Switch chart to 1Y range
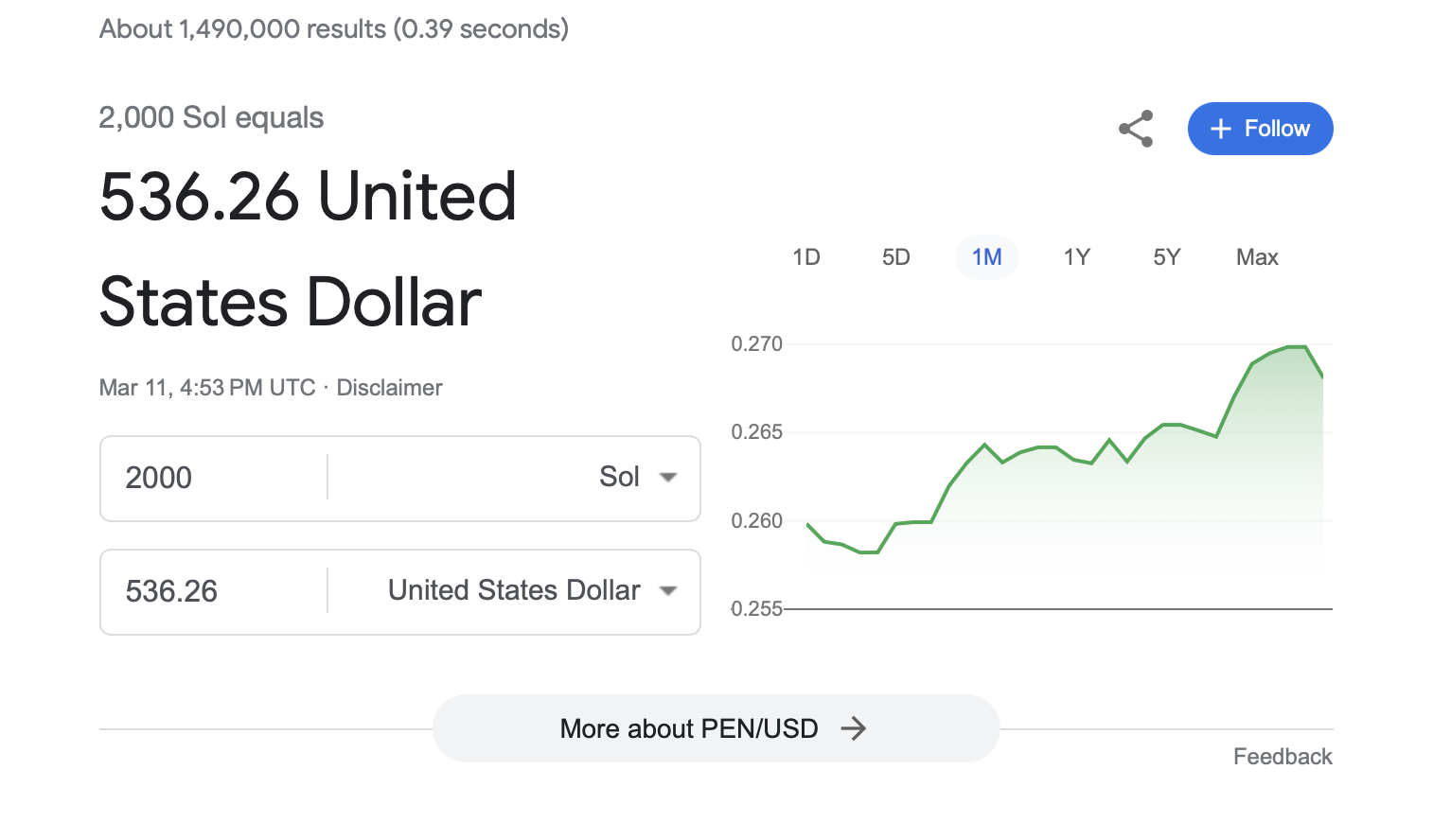Viewport: 1433px width, 840px height. pyautogui.click(x=1076, y=257)
